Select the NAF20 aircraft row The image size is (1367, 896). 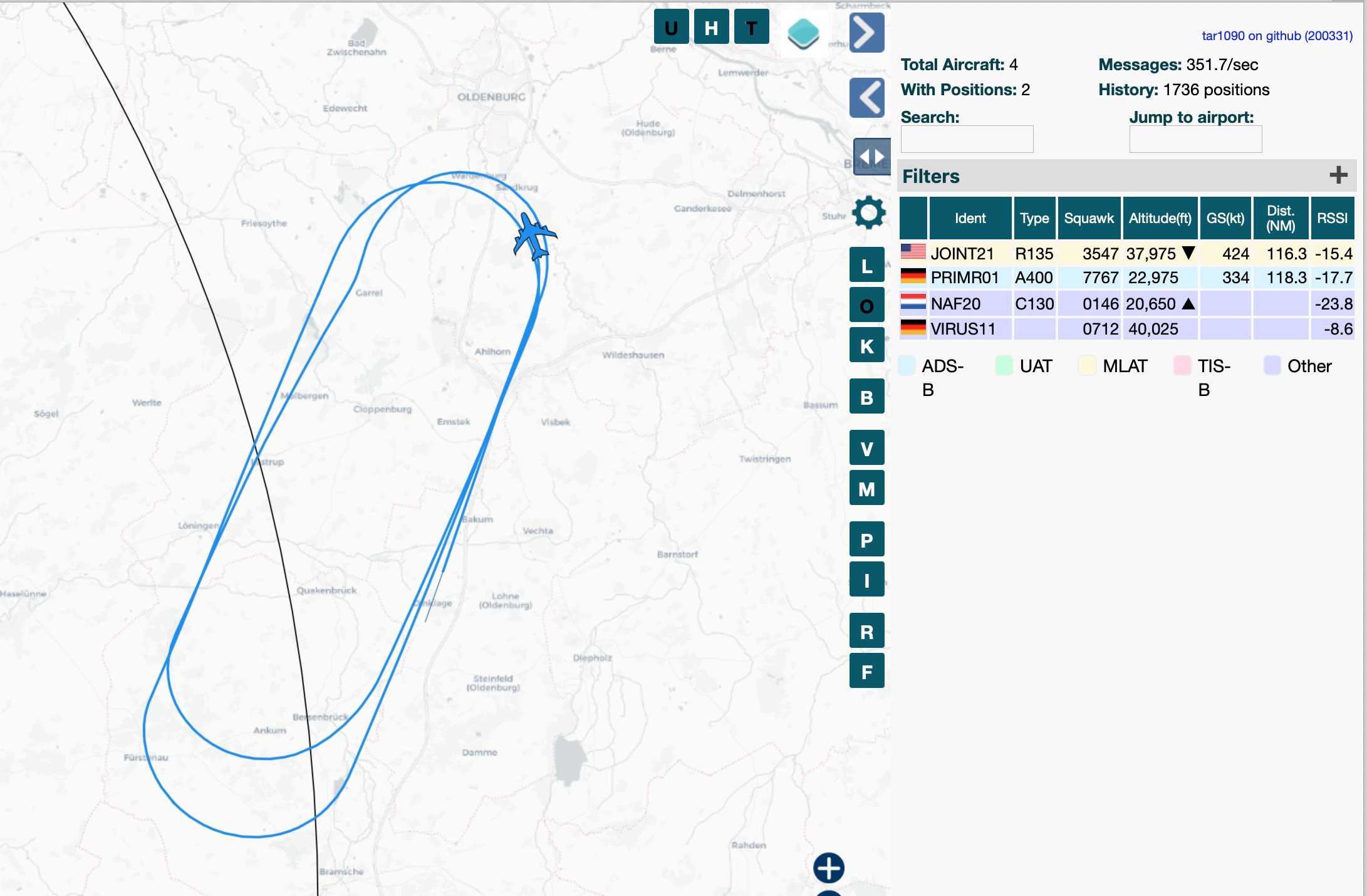(955, 304)
